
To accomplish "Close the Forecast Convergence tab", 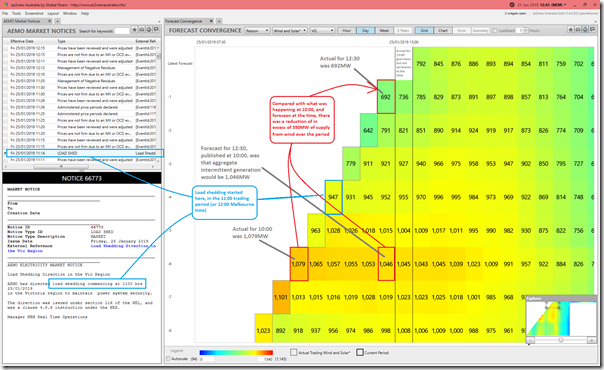I will click(211, 21).
